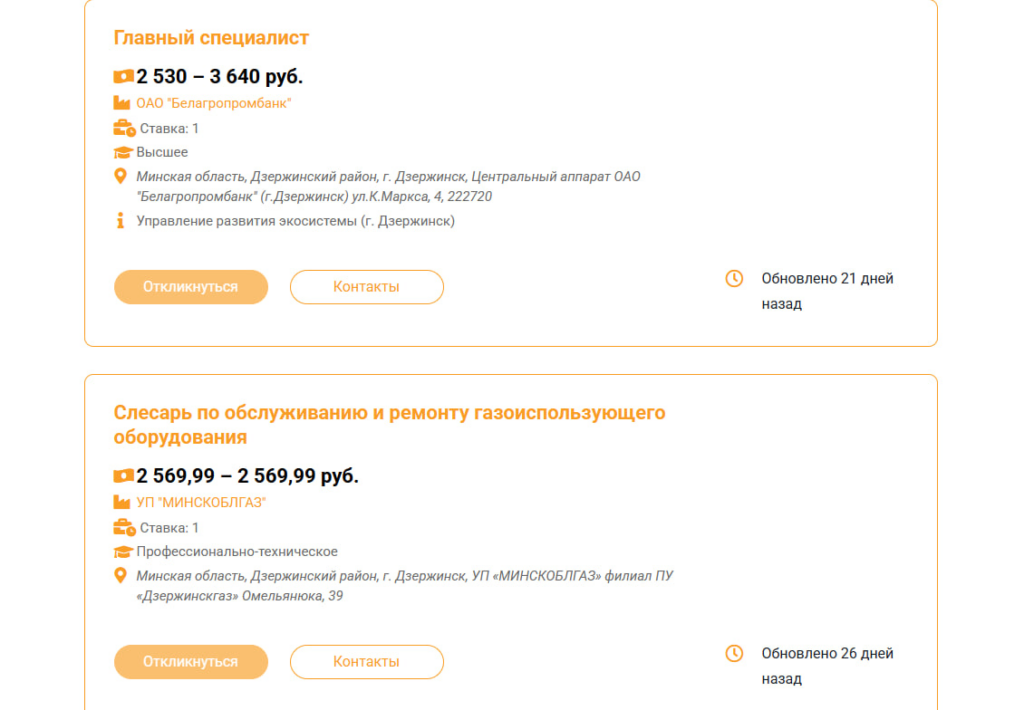Click the factory icon next to ОАО Белагропромбанк

click(x=122, y=103)
